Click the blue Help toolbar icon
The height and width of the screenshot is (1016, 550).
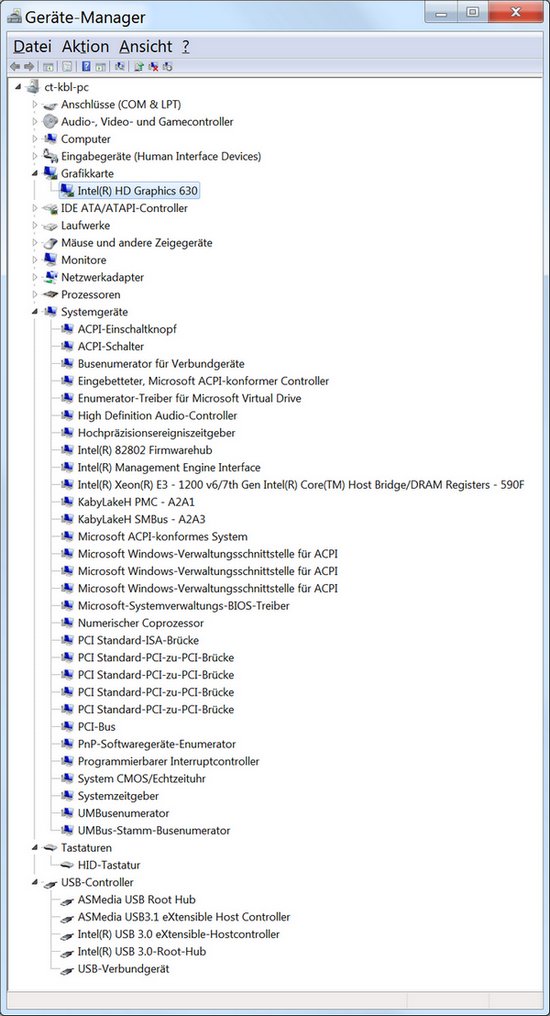coord(86,66)
